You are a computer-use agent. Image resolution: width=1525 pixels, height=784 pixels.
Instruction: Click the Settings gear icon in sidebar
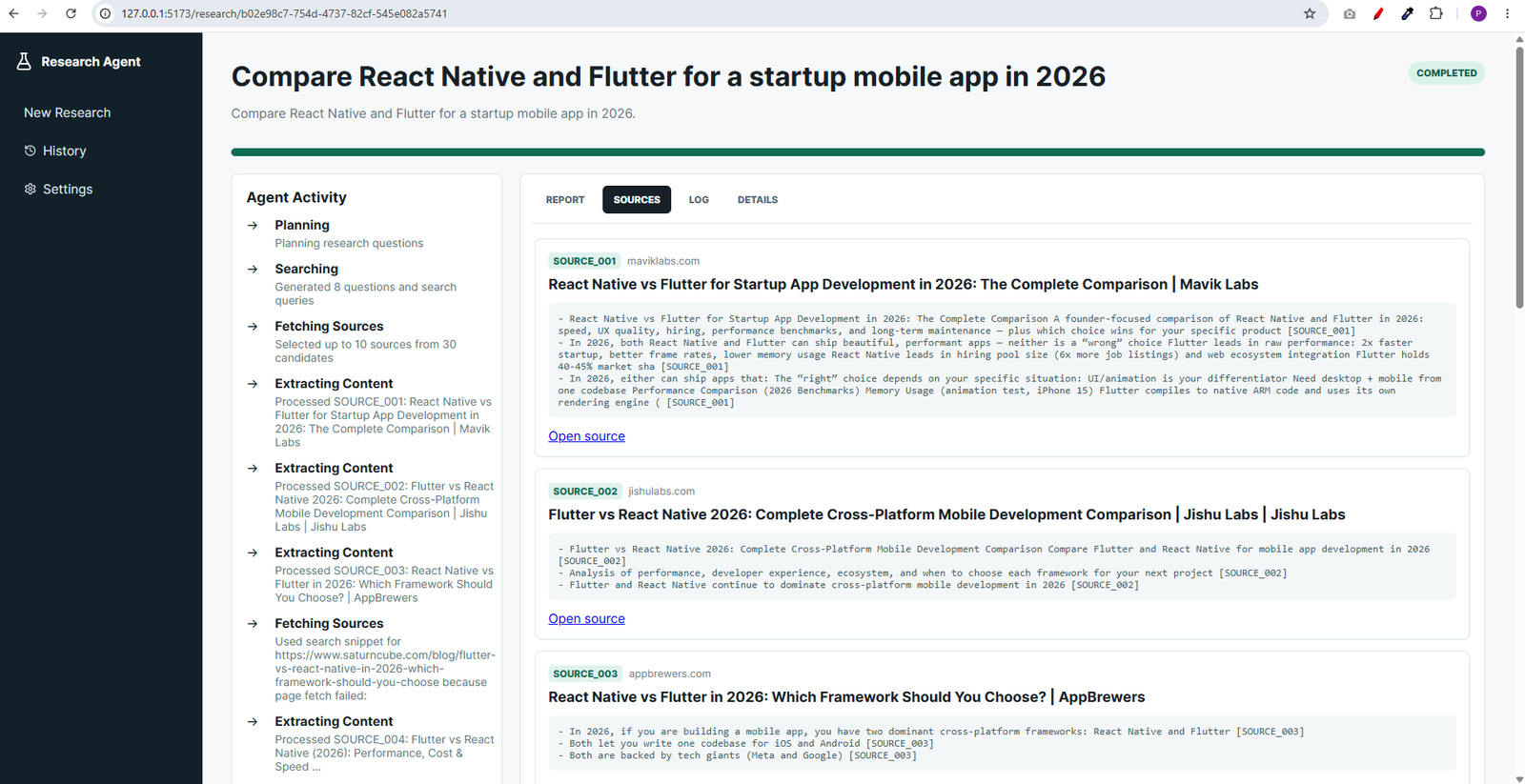(30, 189)
